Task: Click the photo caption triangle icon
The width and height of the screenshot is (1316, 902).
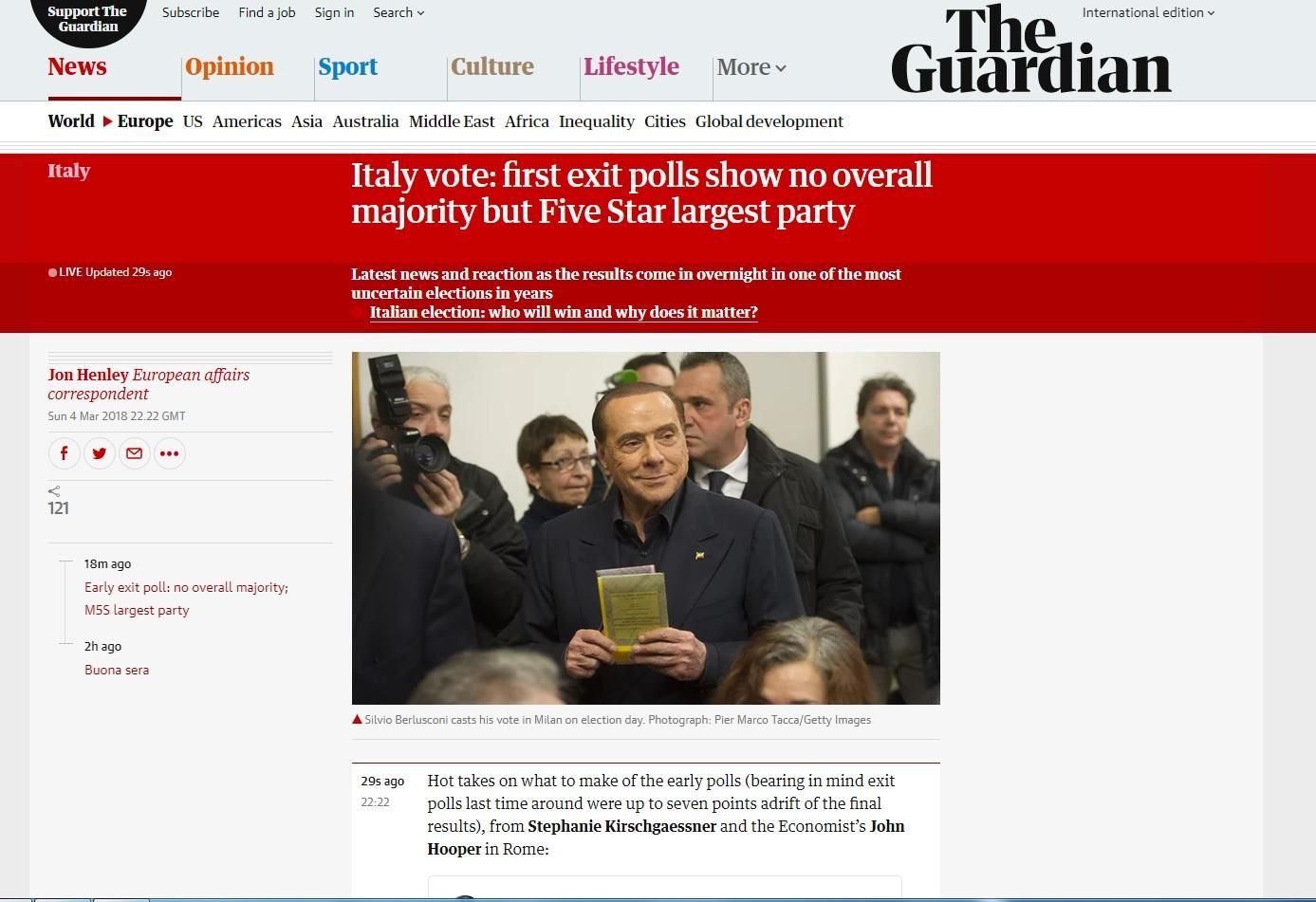Action: (357, 720)
